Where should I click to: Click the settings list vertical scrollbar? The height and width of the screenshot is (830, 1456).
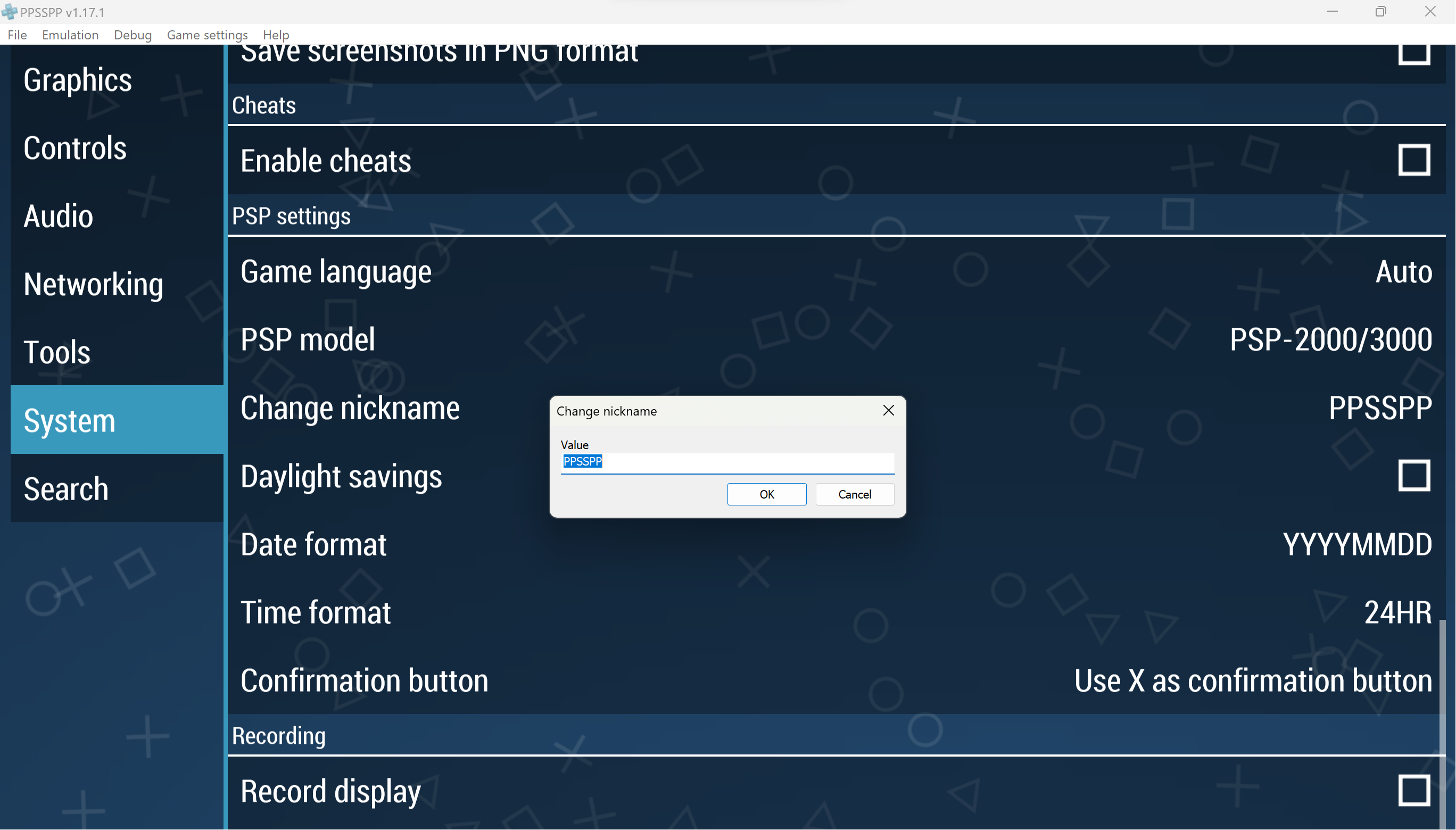pos(1442,724)
